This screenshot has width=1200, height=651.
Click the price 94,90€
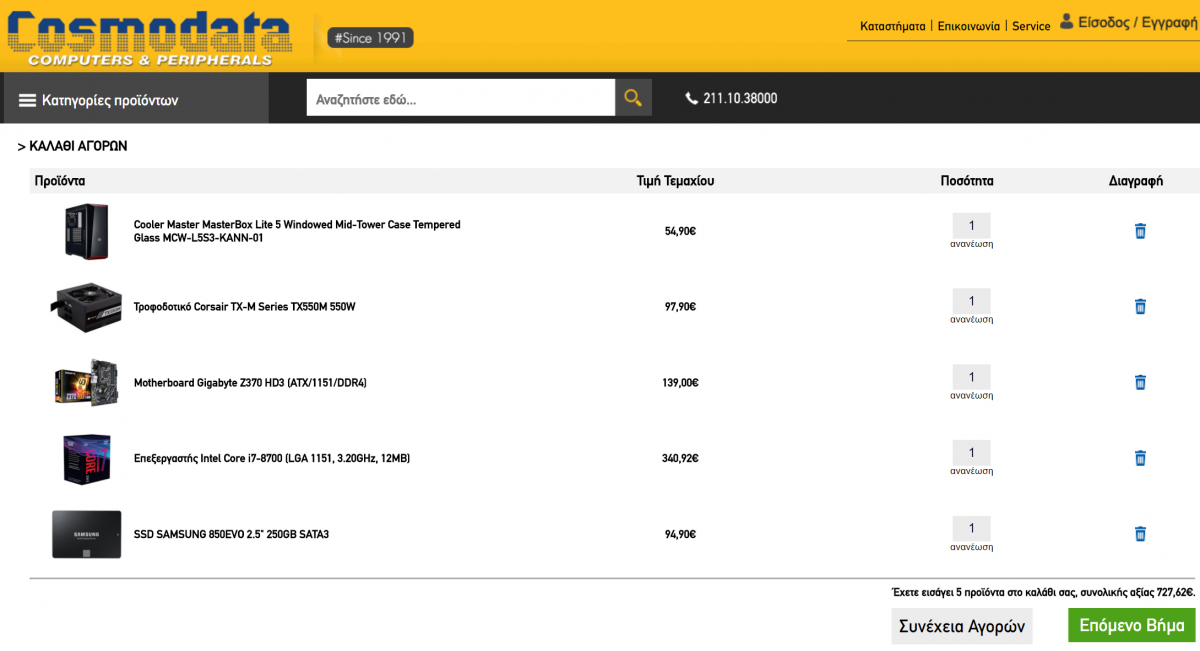pyautogui.click(x=680, y=534)
